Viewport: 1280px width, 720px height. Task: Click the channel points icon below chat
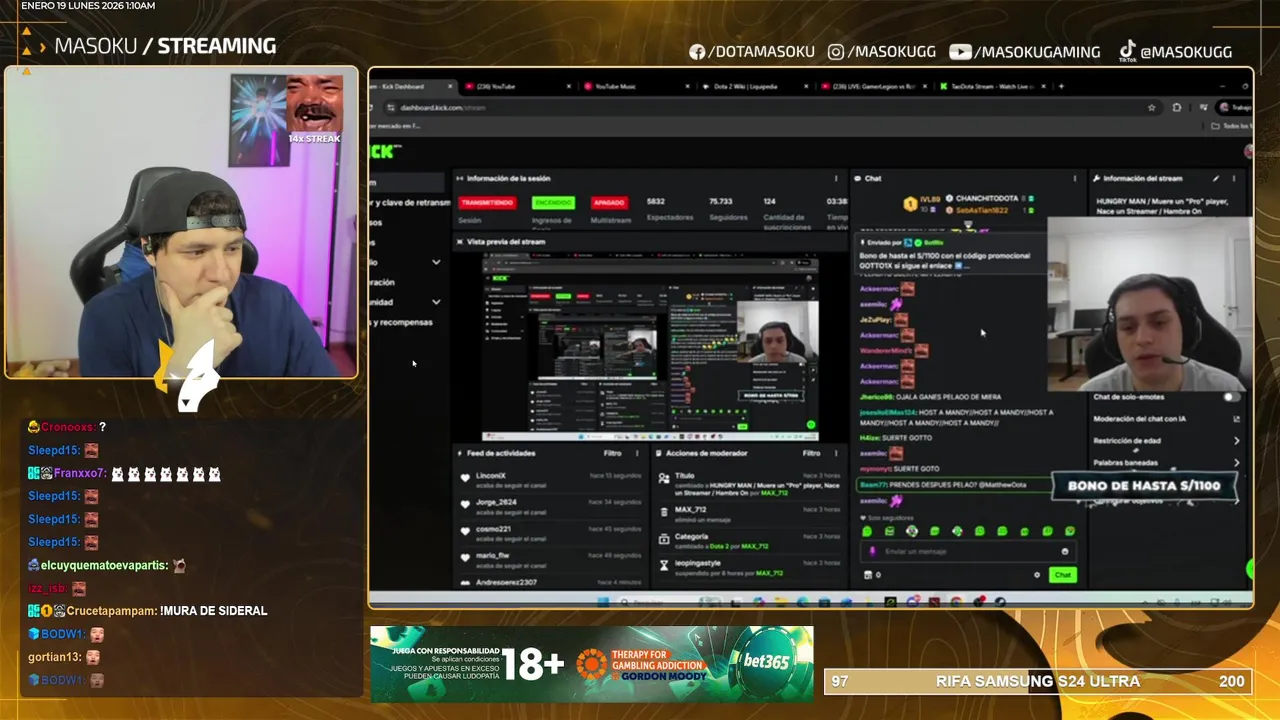click(867, 575)
